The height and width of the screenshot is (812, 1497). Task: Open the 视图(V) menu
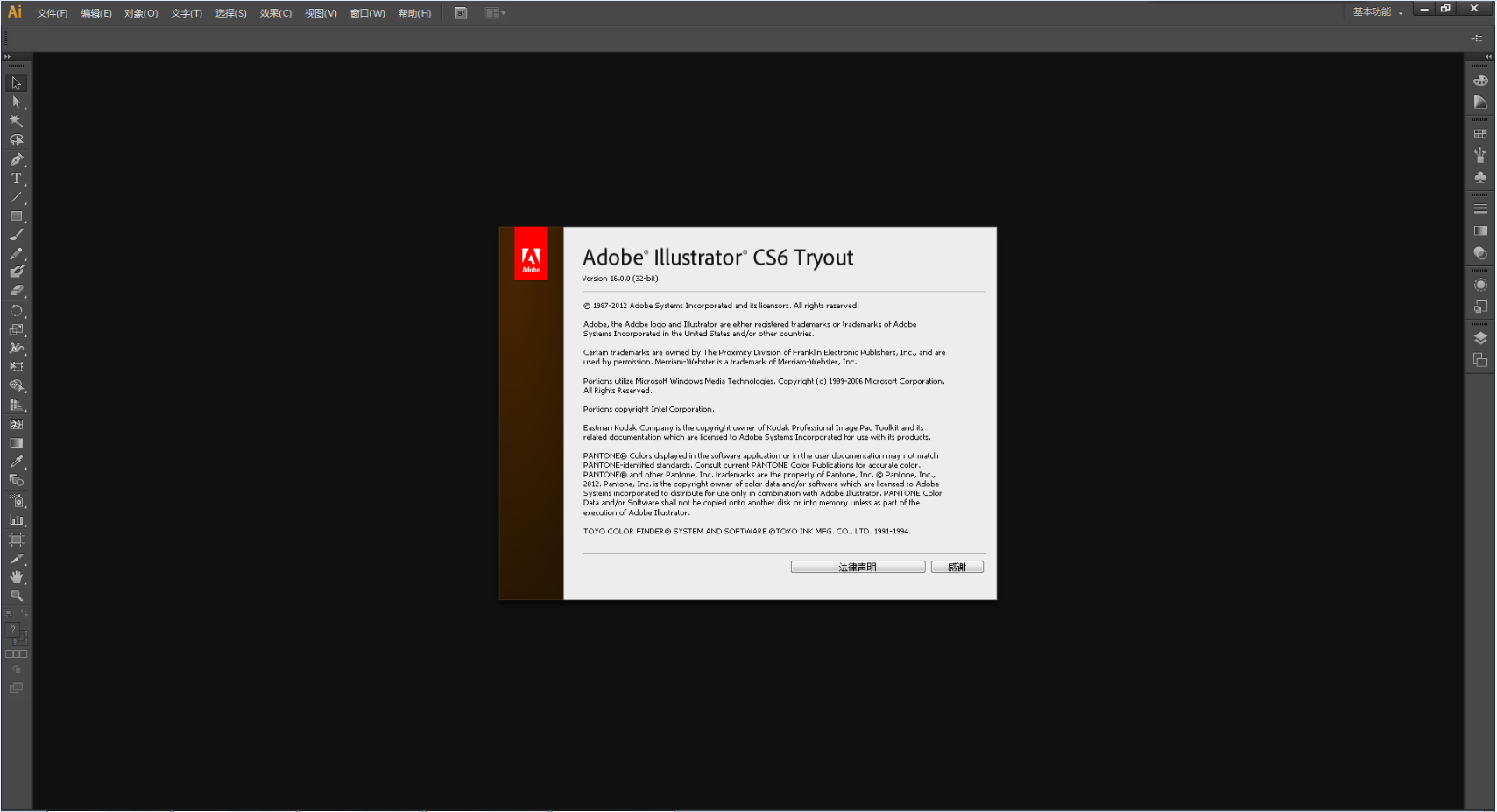click(321, 13)
